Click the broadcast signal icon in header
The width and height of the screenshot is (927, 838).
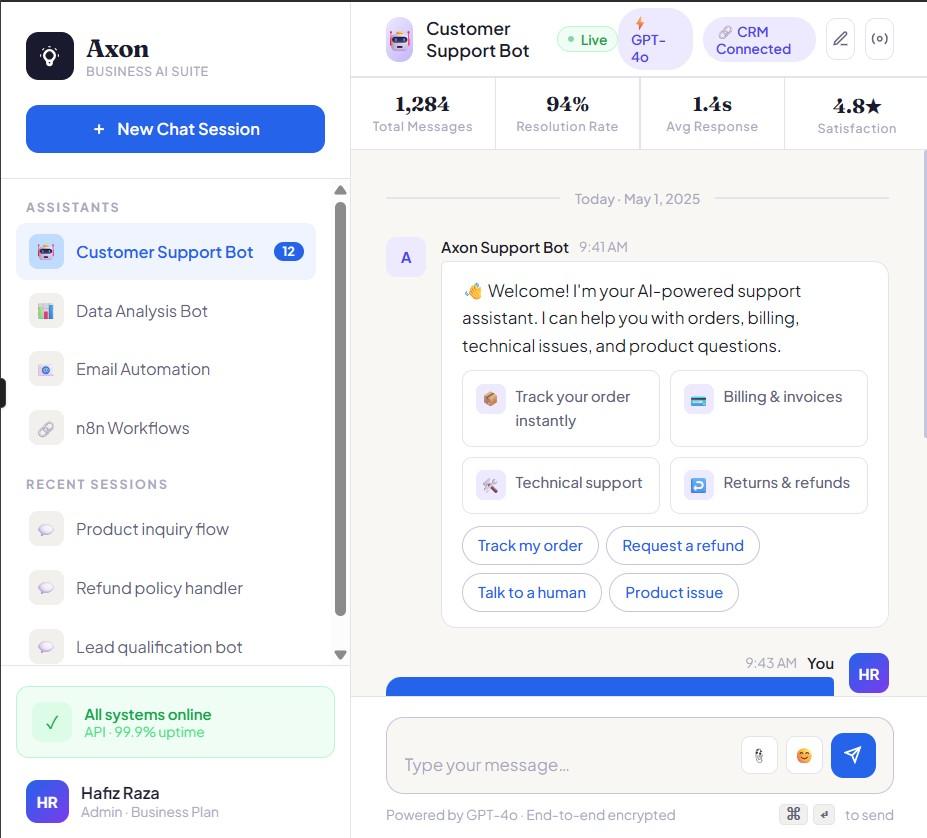(879, 39)
